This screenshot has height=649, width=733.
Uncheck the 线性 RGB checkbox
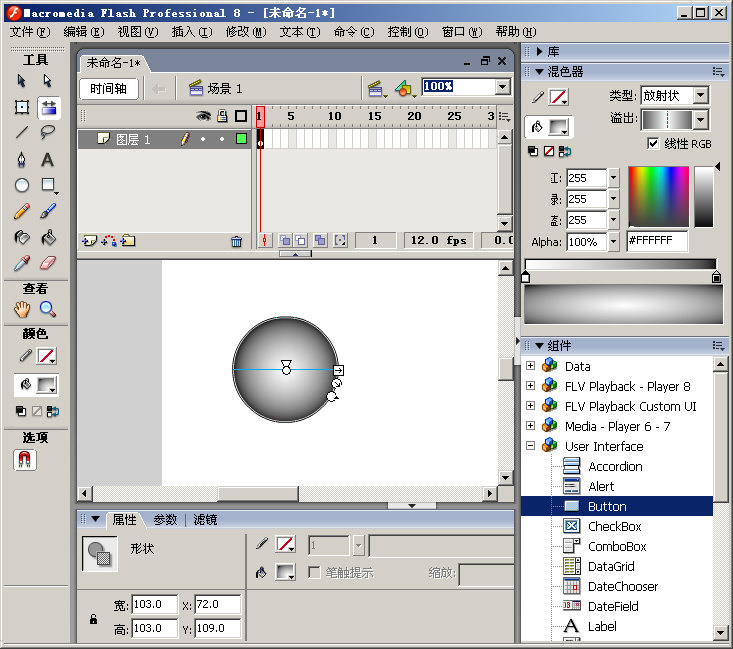[653, 144]
